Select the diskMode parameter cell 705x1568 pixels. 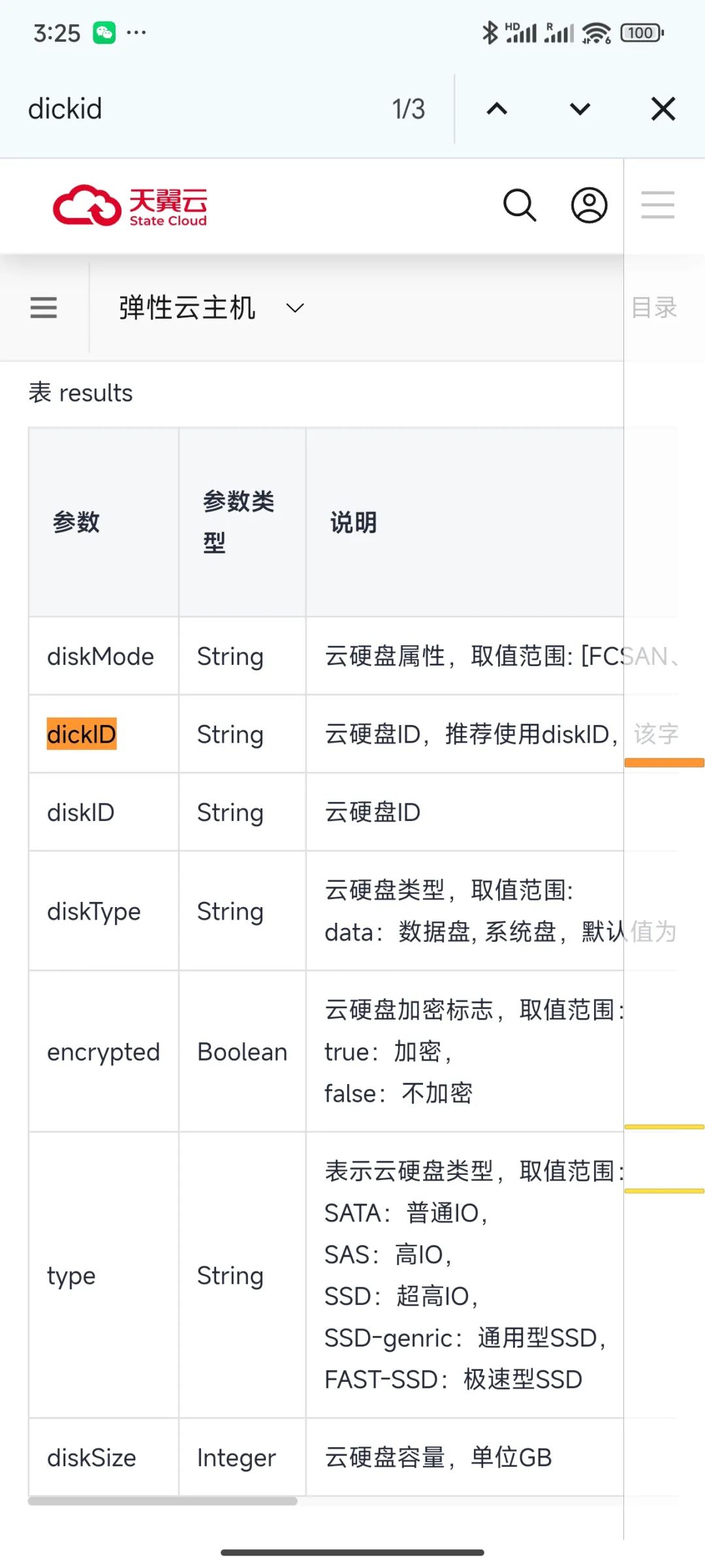(x=101, y=656)
